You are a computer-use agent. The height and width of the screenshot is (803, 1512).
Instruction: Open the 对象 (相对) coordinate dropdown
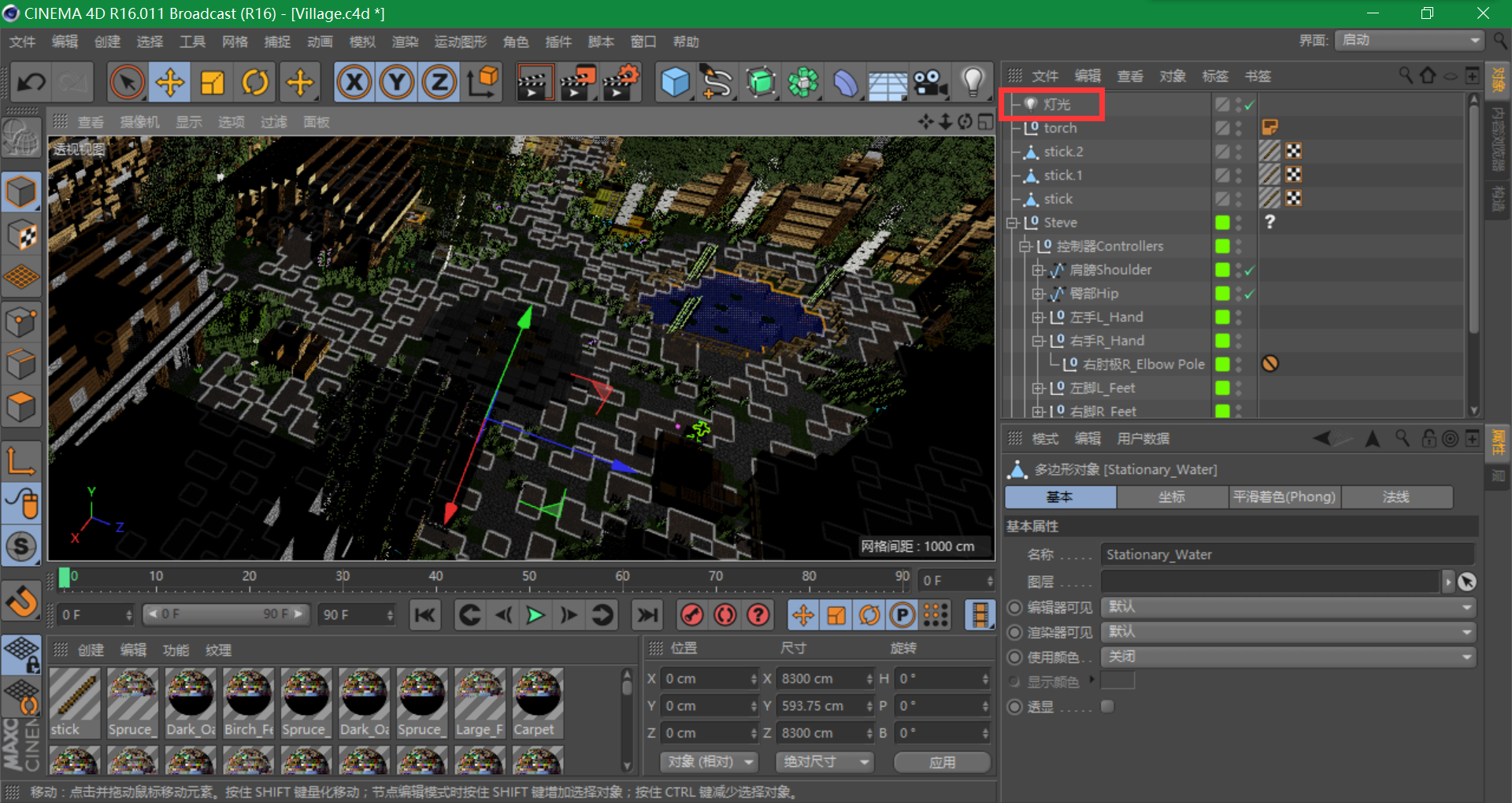[x=709, y=762]
